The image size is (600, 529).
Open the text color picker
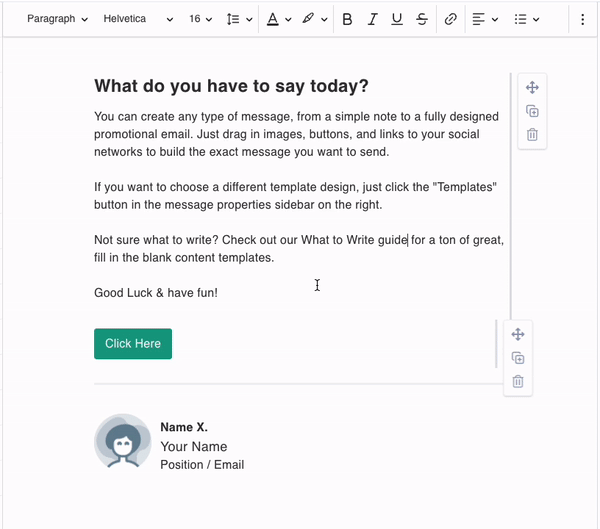click(279, 19)
